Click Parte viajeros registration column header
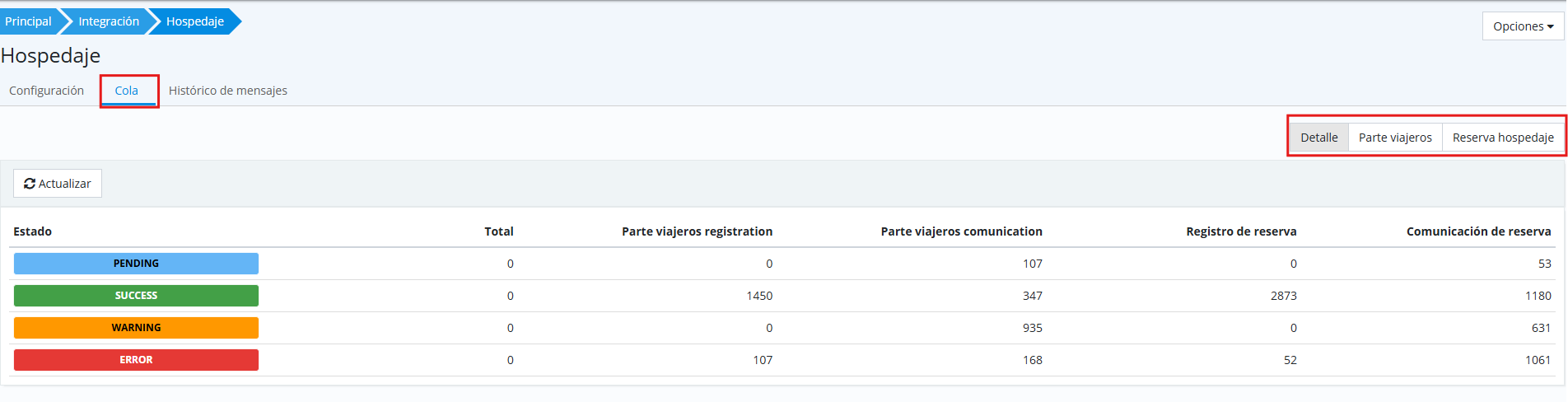 pyautogui.click(x=697, y=231)
